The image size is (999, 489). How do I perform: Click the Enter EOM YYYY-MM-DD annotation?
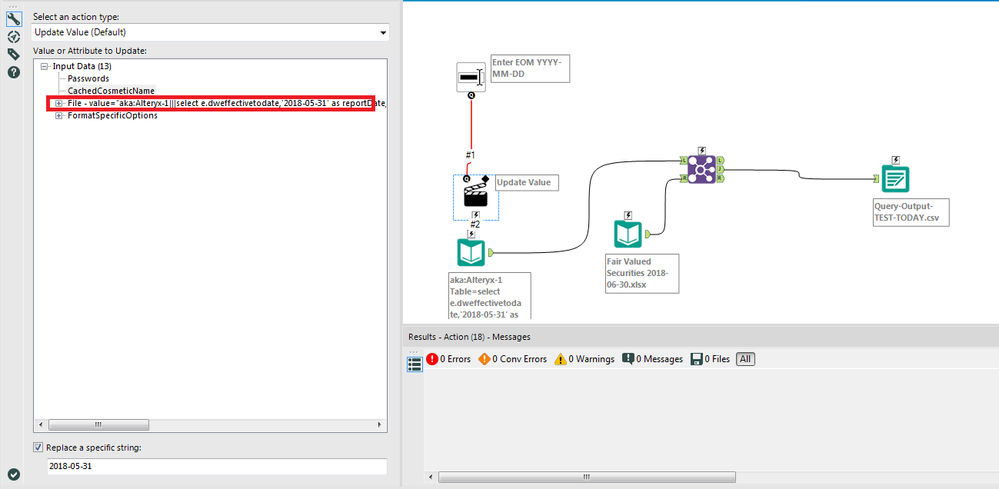point(529,68)
